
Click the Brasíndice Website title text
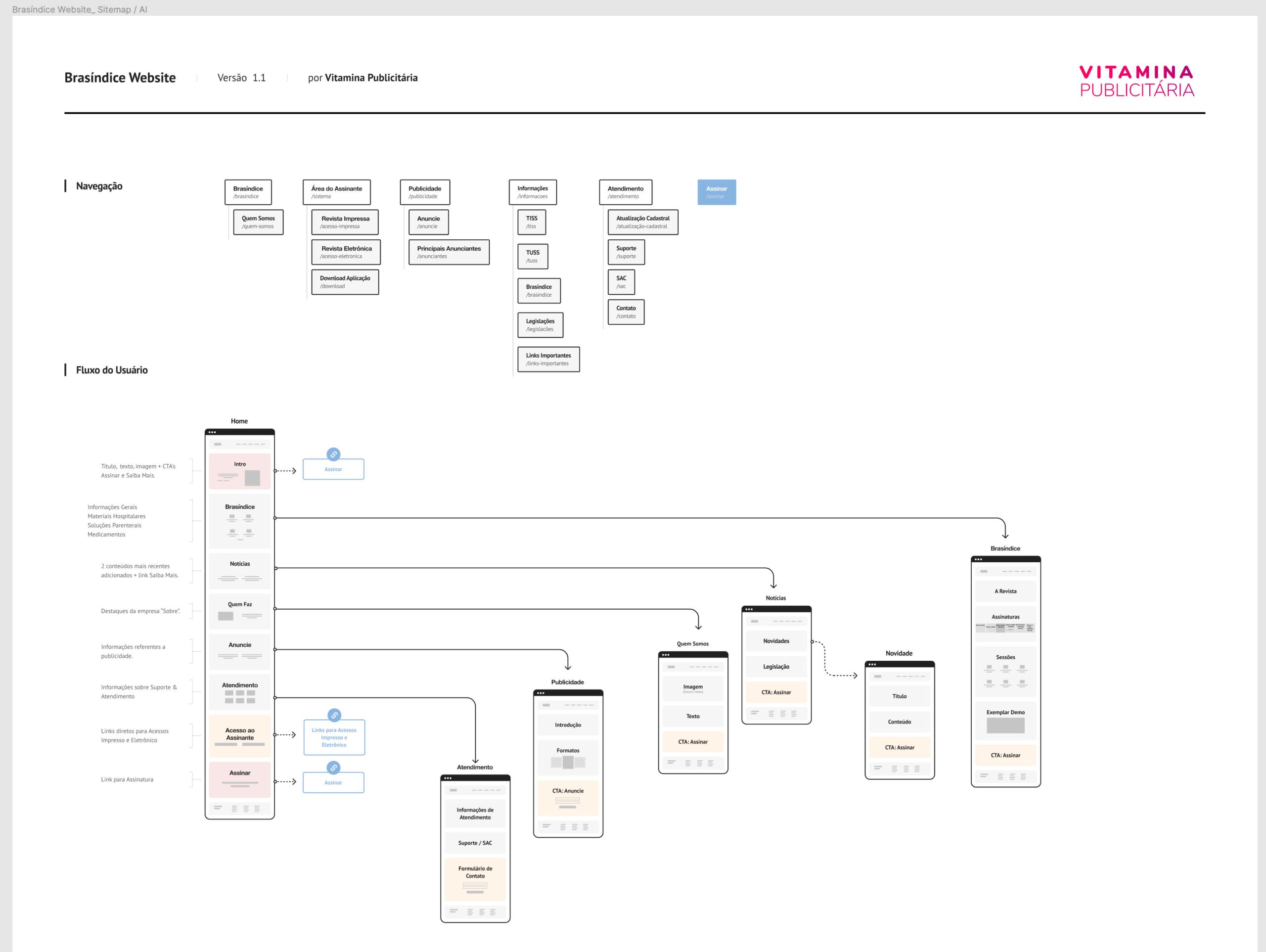click(x=120, y=78)
